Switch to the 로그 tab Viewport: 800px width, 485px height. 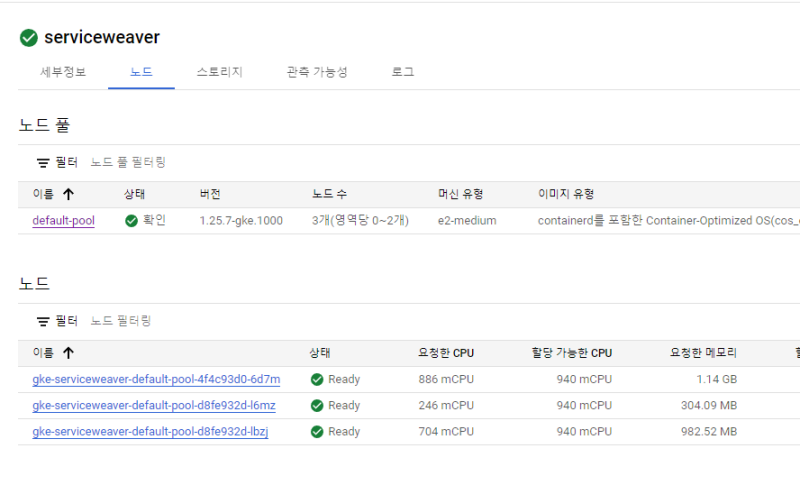403,72
